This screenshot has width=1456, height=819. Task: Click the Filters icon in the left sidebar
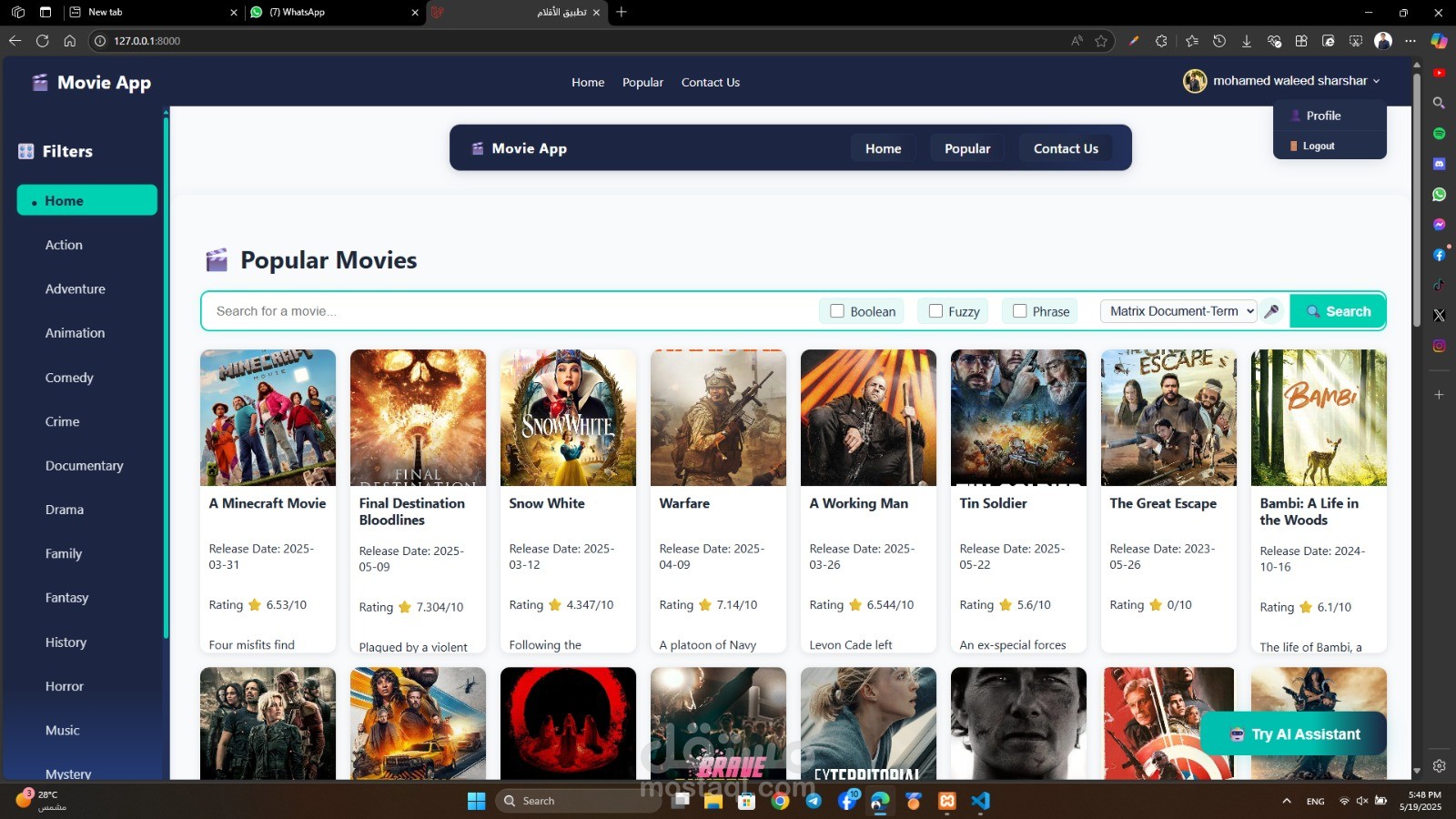25,151
